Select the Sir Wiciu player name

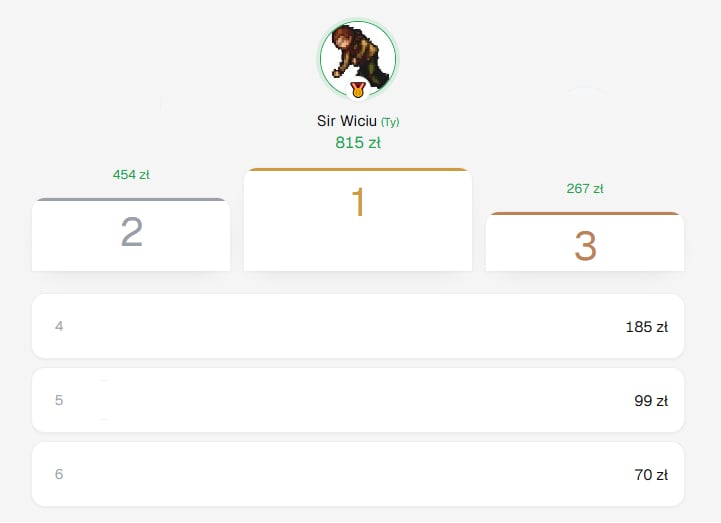coord(347,121)
